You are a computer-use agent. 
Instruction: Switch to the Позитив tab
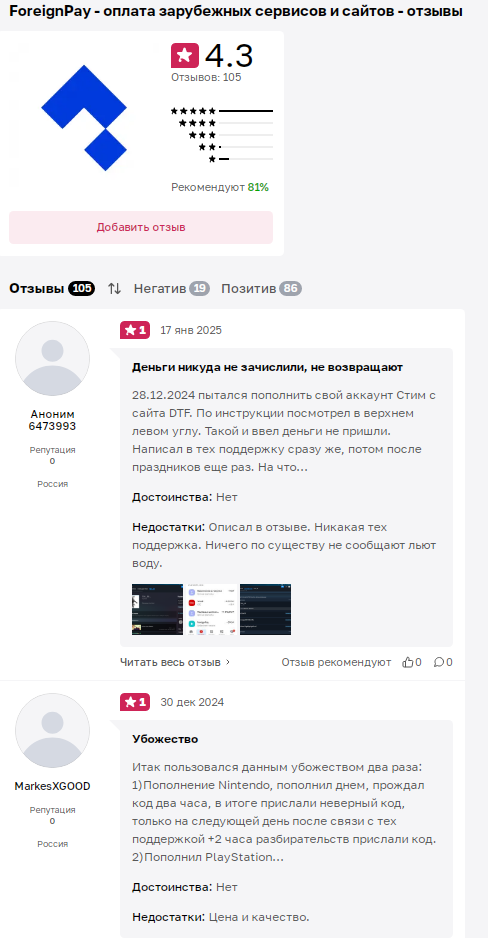click(261, 289)
